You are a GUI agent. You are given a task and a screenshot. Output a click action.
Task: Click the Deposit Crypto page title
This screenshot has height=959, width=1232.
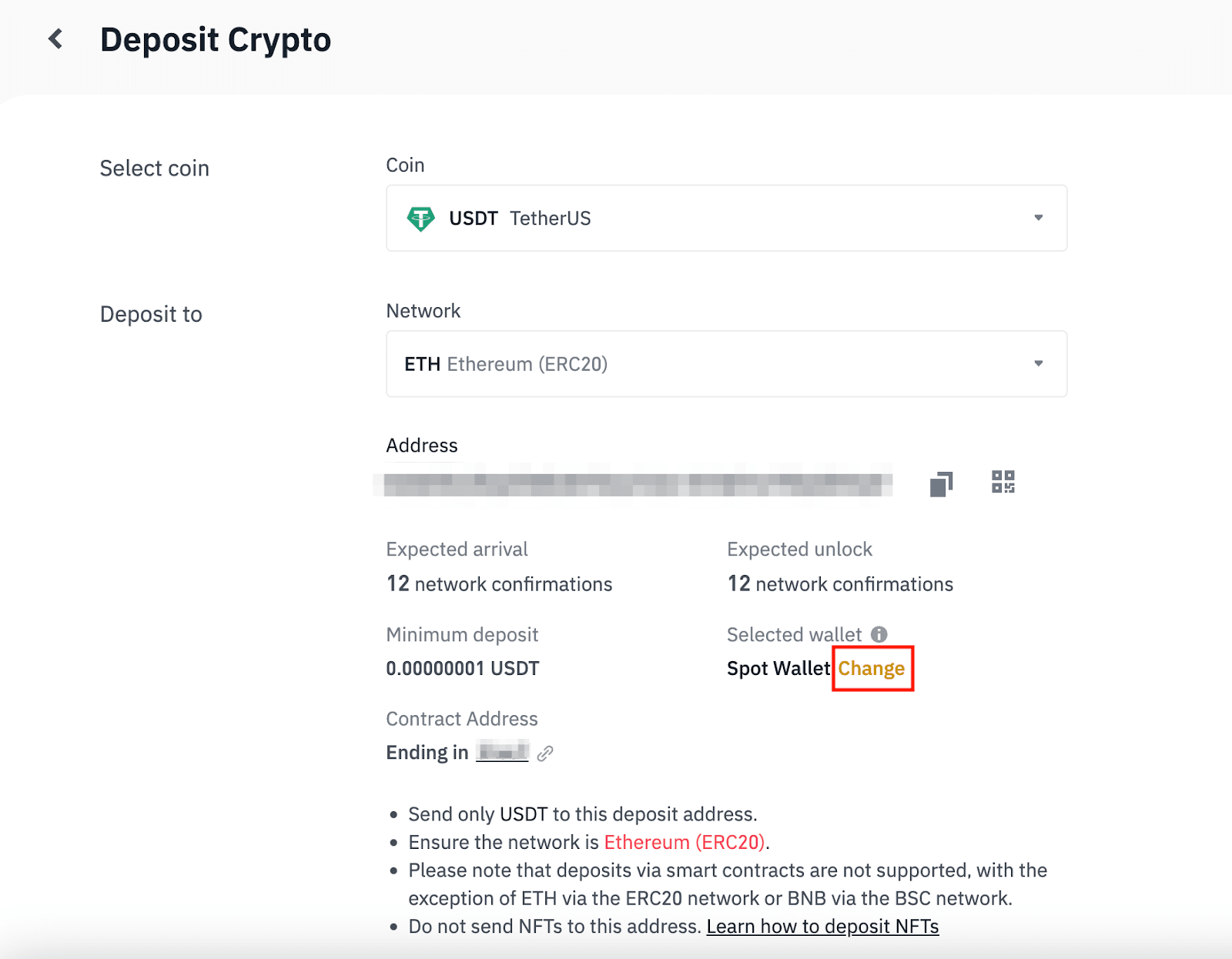pos(216,40)
